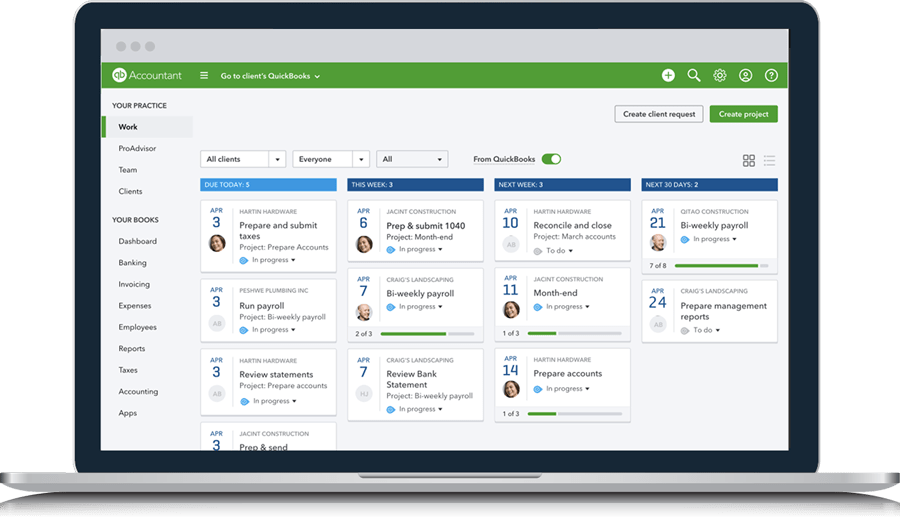Open the help question mark icon
This screenshot has height=517, width=900.
point(771,75)
